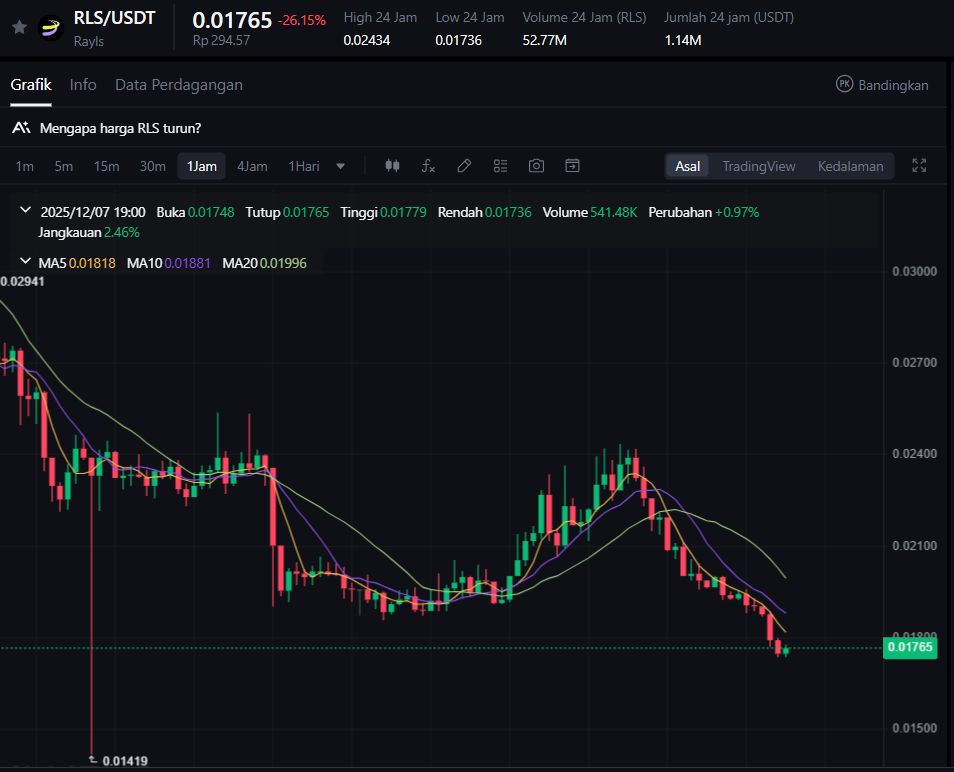Click the Bandingkan compare button
Viewport: 954px width, 772px height.
[x=882, y=85]
